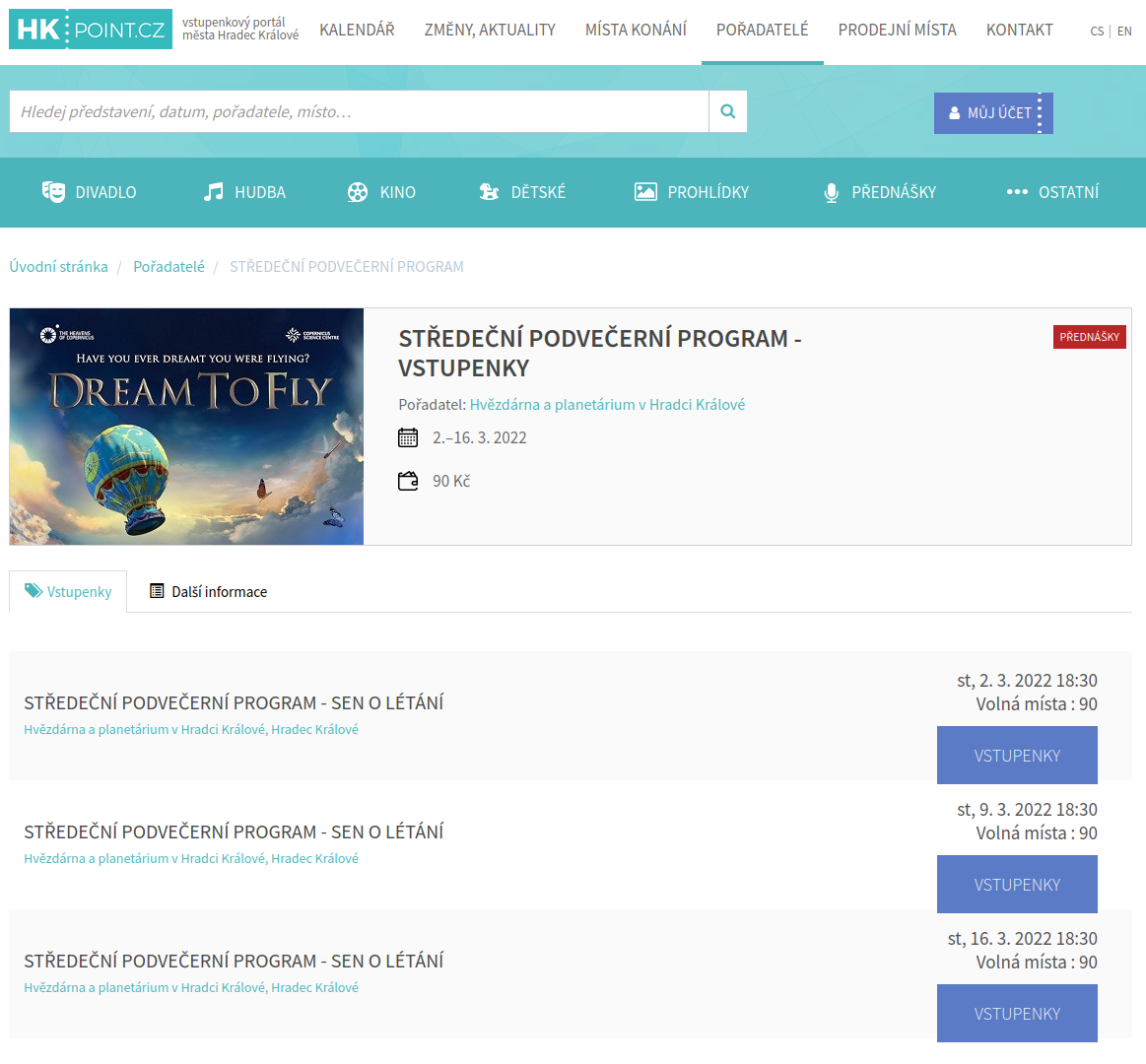1146x1064 pixels.
Task: Focus the Hledej představení search field
Action: coord(359,111)
